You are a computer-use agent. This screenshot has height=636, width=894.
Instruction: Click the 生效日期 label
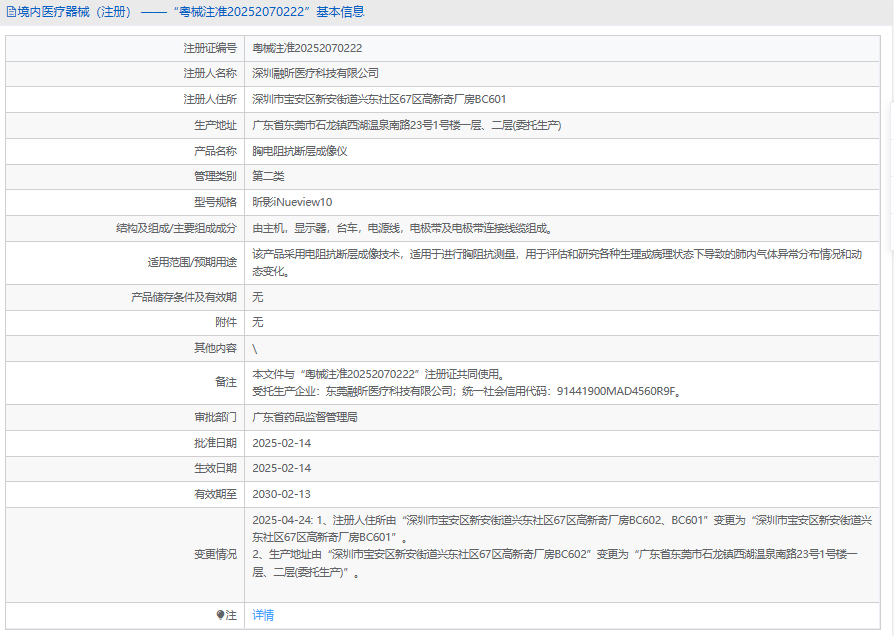click(x=215, y=468)
